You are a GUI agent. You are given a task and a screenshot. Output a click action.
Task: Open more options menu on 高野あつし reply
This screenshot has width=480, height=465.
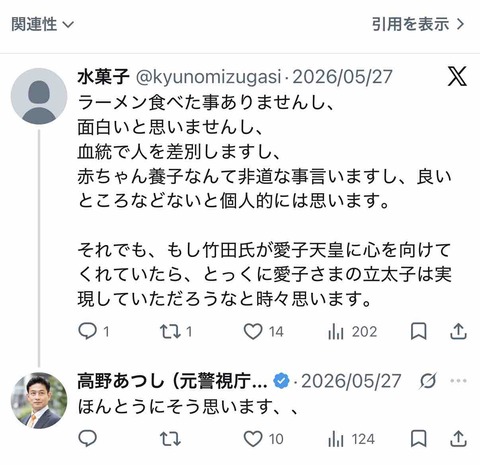point(458,381)
